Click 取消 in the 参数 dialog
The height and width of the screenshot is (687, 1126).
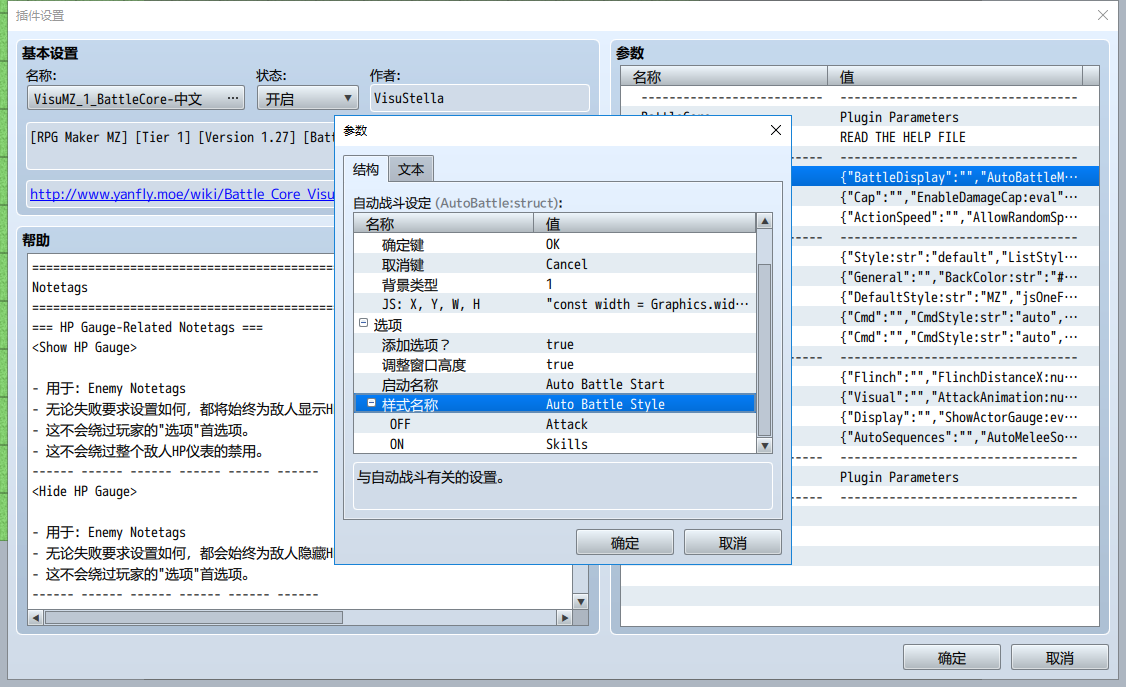coord(732,543)
